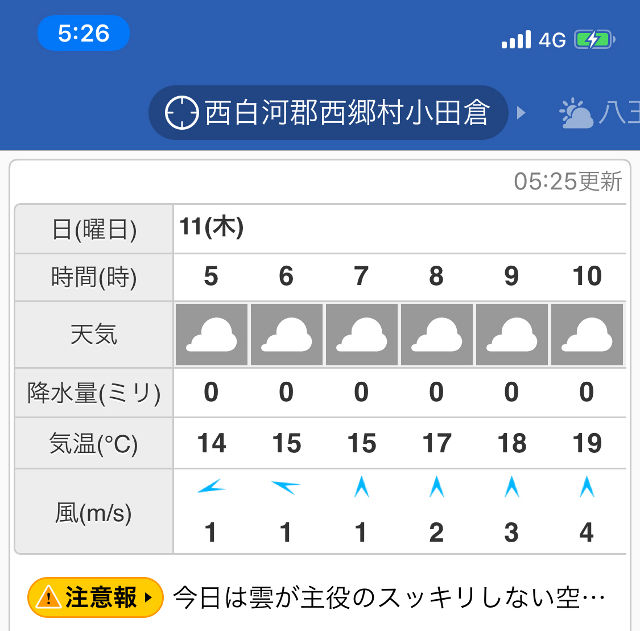Viewport: 640px width, 631px height.
Task: Select the 11(木) date header
Action: 211,227
